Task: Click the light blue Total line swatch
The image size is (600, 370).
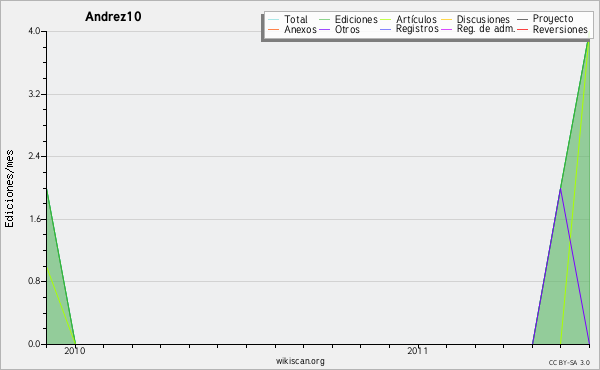Action: tap(274, 20)
